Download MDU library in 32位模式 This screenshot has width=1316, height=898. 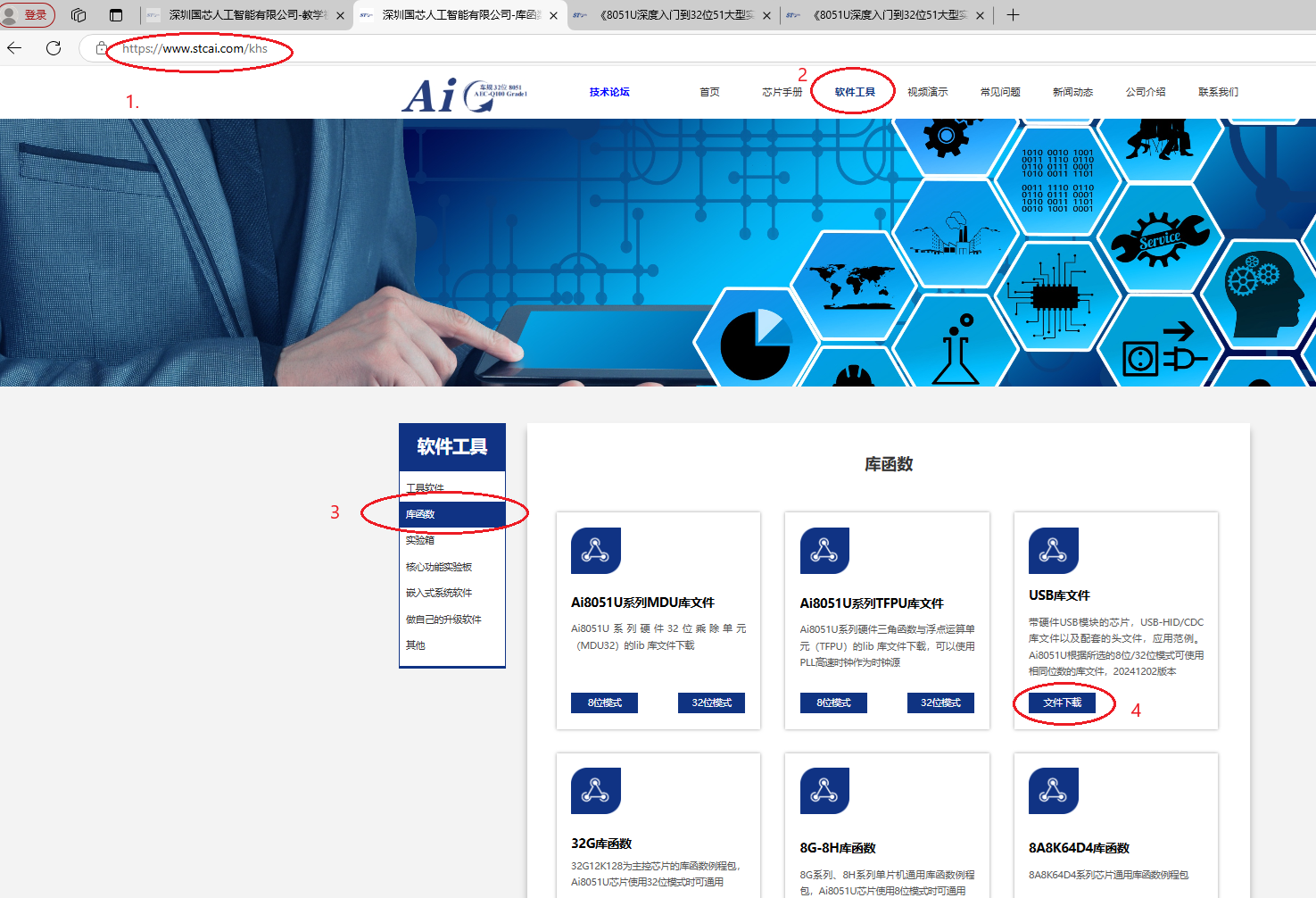pos(711,703)
